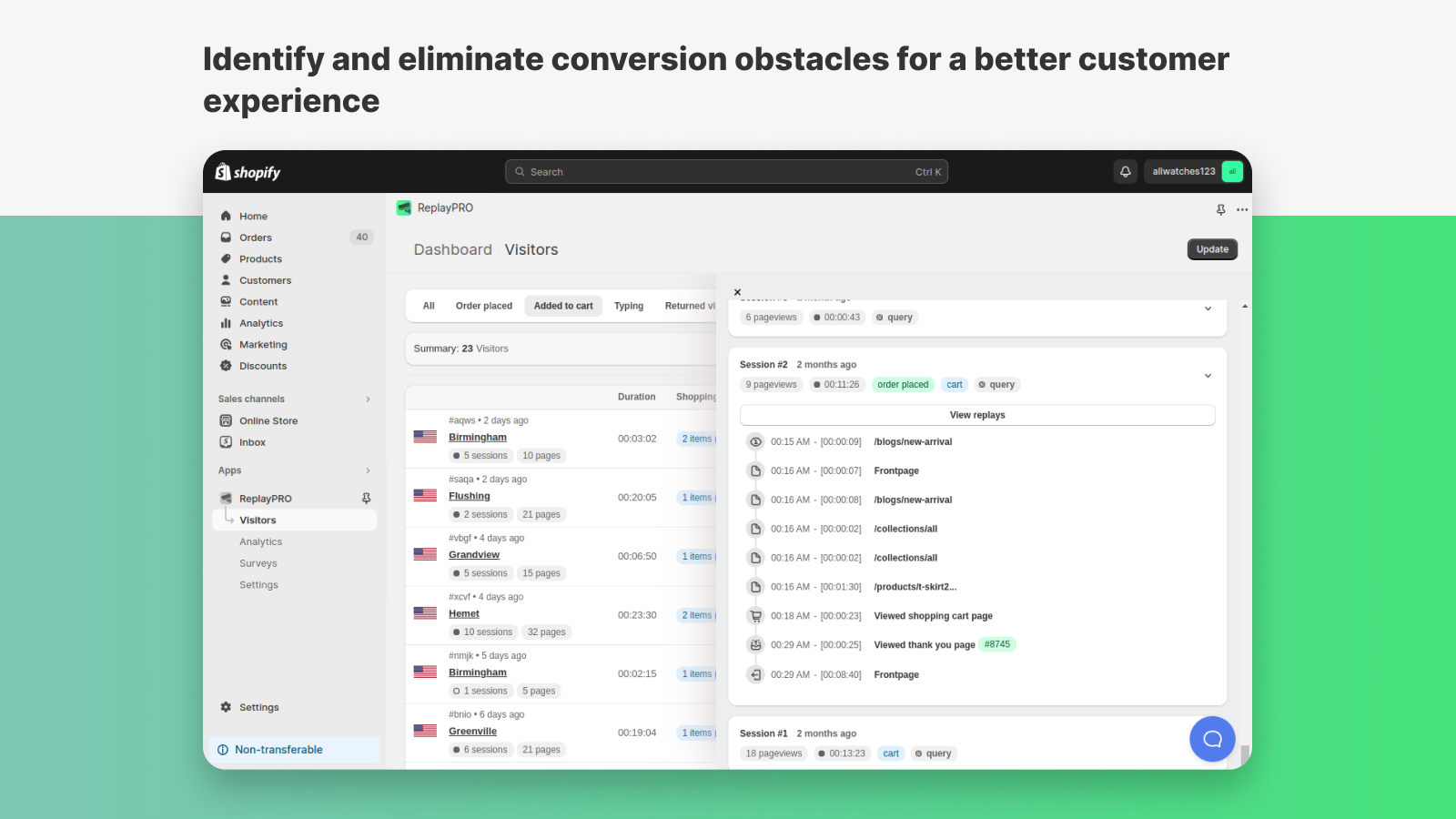The width and height of the screenshot is (1456, 819).
Task: Click the Online Store sidebar icon
Action: click(x=226, y=420)
